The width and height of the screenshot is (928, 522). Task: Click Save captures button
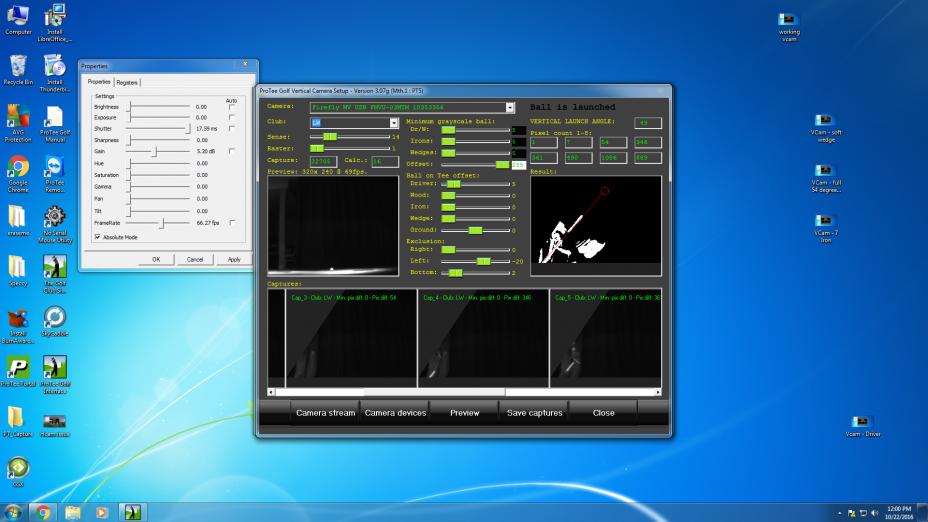[534, 413]
